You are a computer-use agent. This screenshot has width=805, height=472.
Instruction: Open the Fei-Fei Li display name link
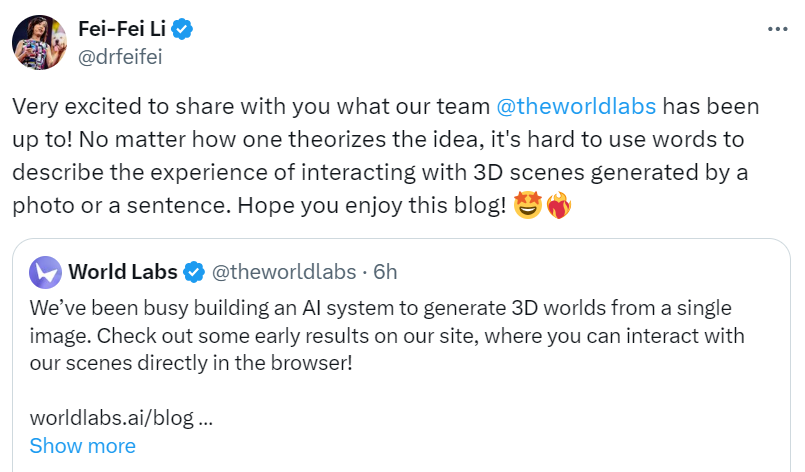pos(122,30)
